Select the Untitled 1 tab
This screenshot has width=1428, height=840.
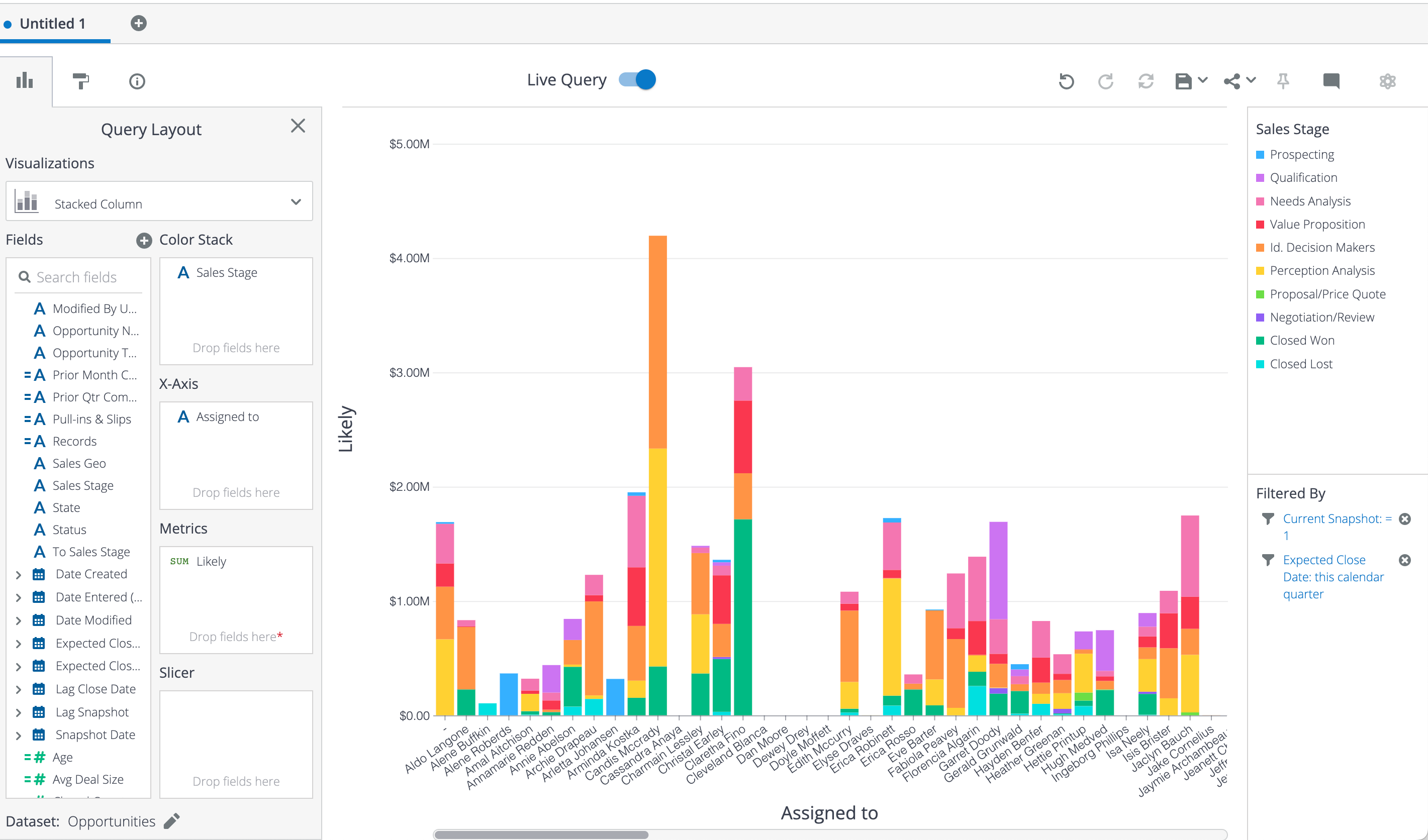(x=53, y=23)
